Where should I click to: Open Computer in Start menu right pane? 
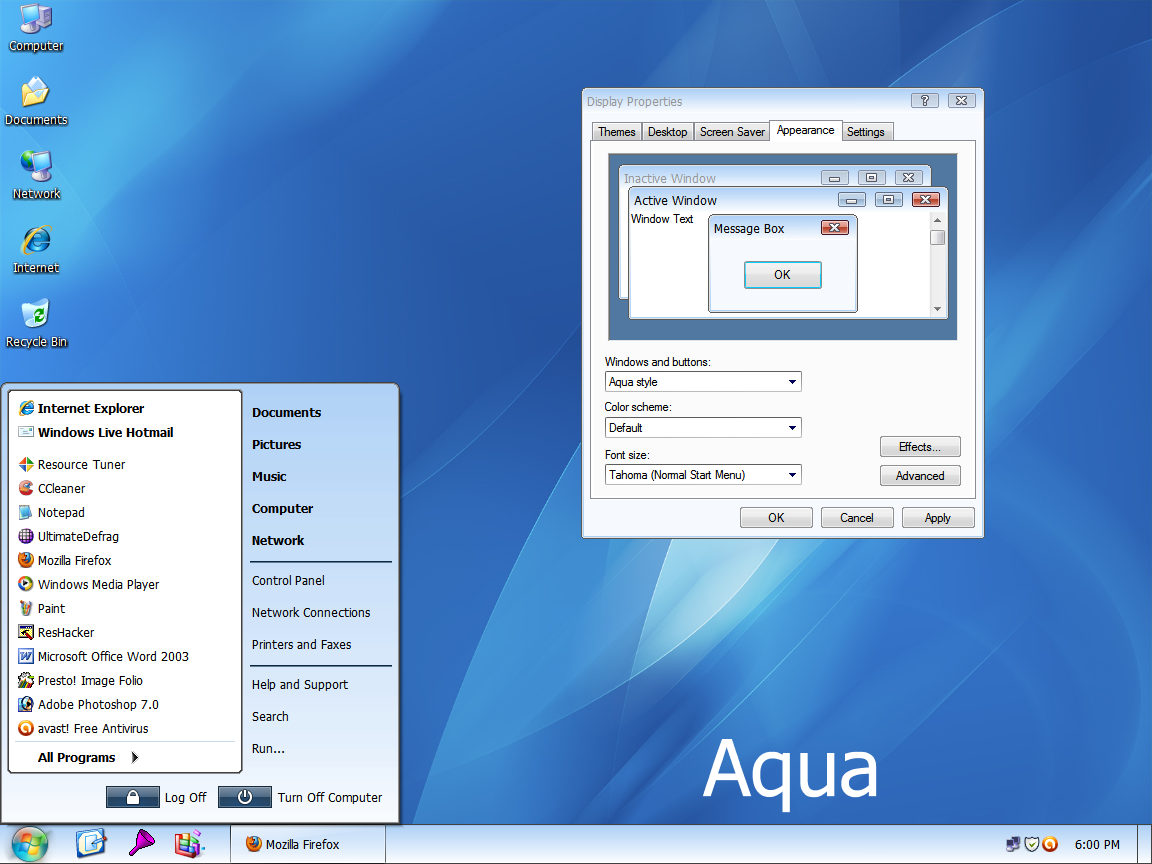click(282, 508)
